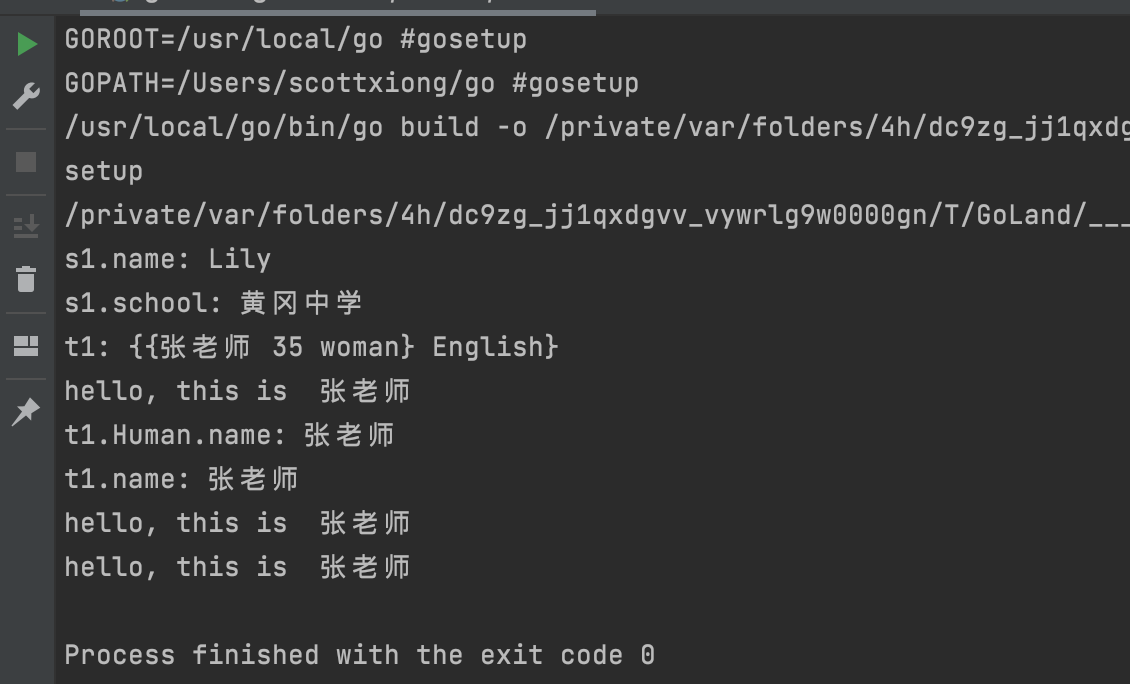1130x684 pixels.
Task: Toggle the pin tab icon
Action: point(26,412)
